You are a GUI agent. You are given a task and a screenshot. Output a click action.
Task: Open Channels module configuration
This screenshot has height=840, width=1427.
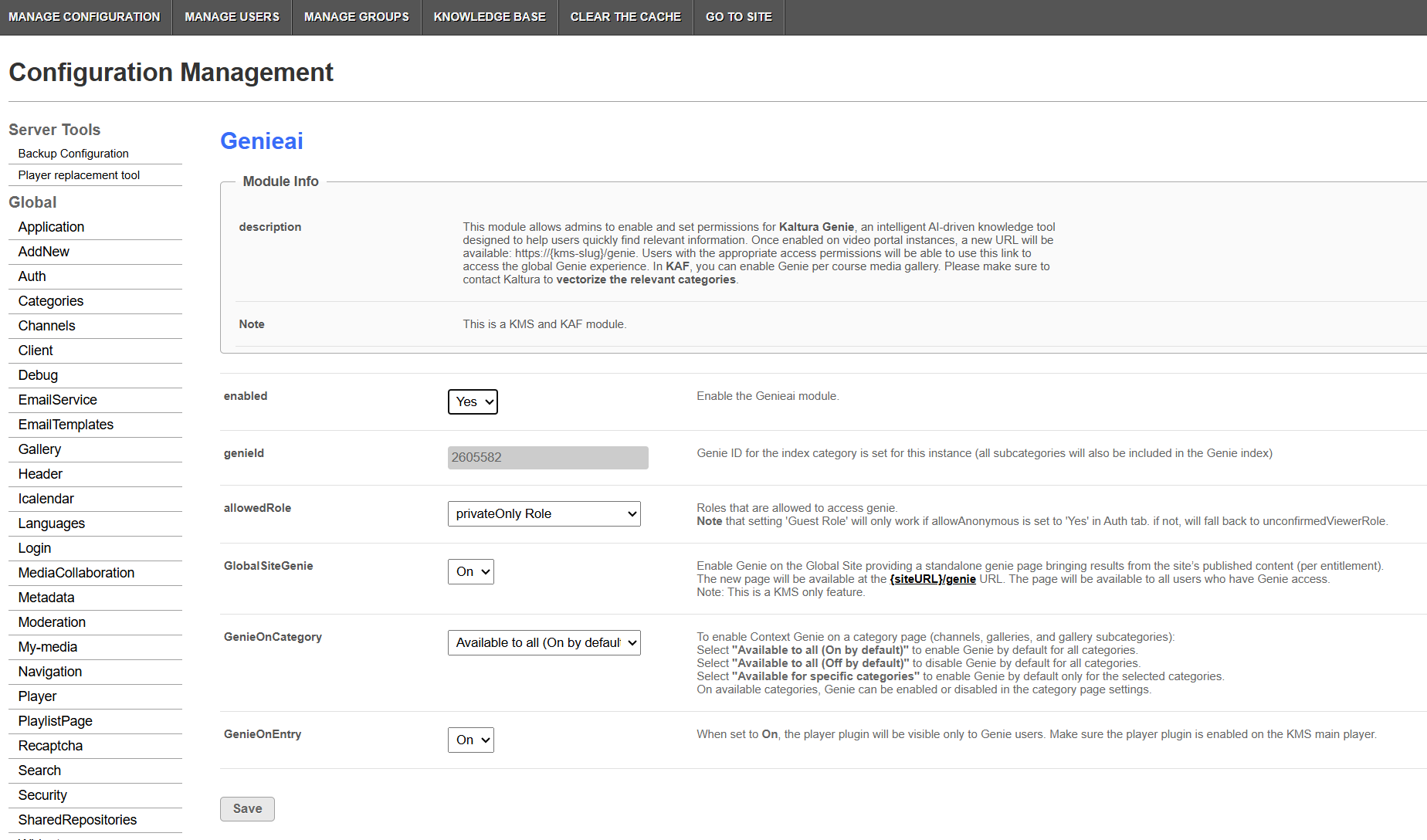(x=47, y=326)
